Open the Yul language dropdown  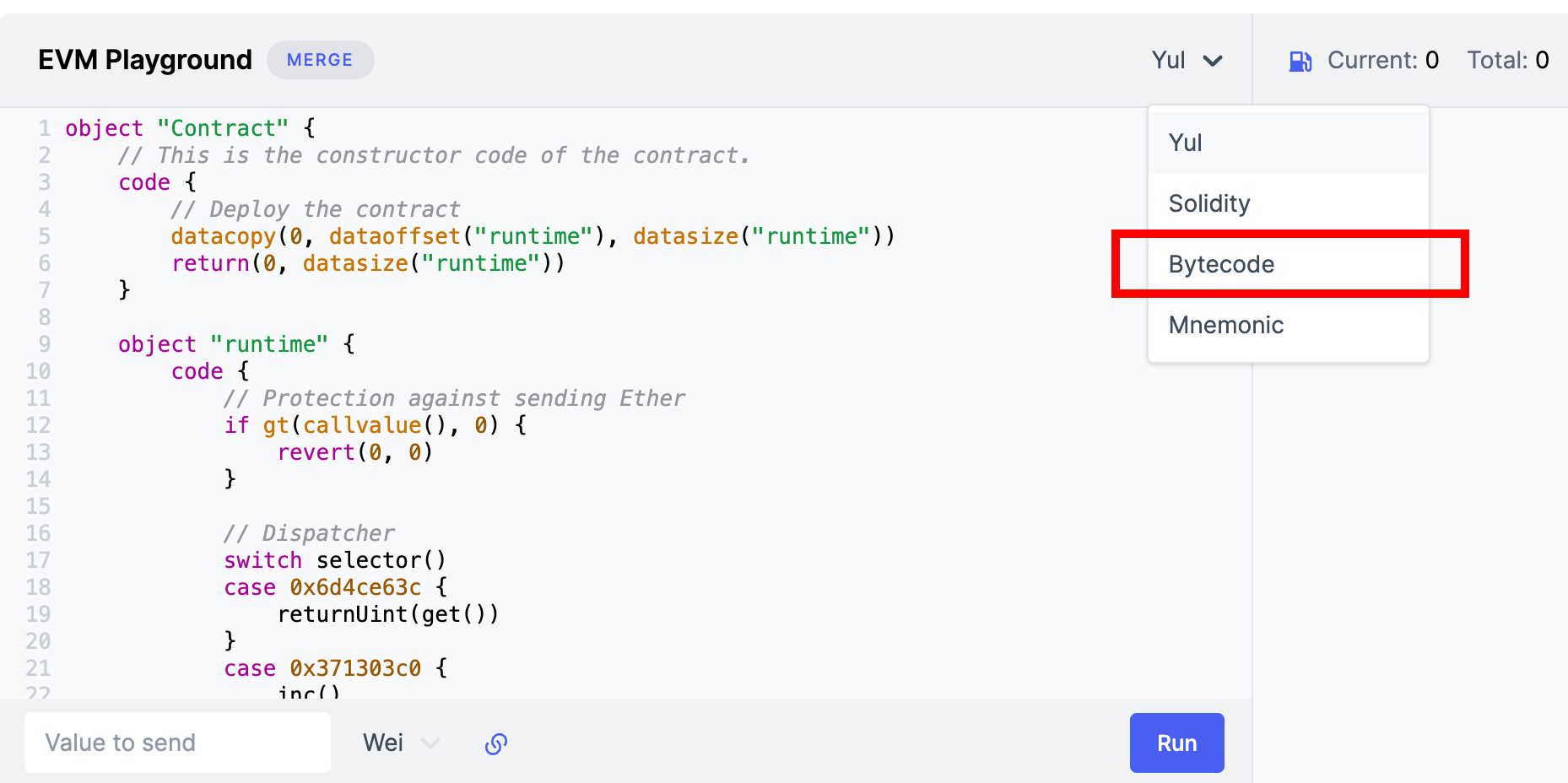pyautogui.click(x=1187, y=61)
